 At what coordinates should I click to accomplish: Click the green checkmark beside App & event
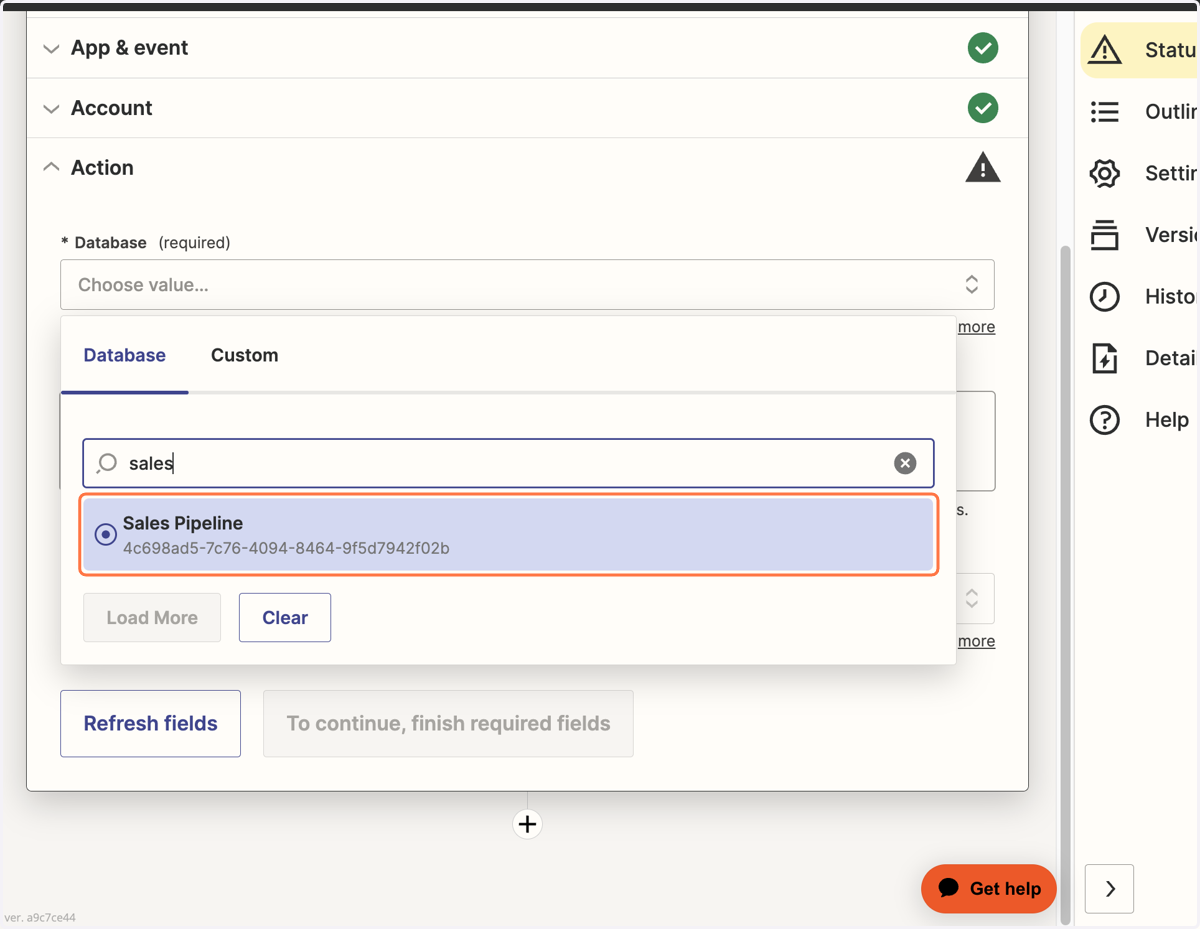click(x=983, y=48)
